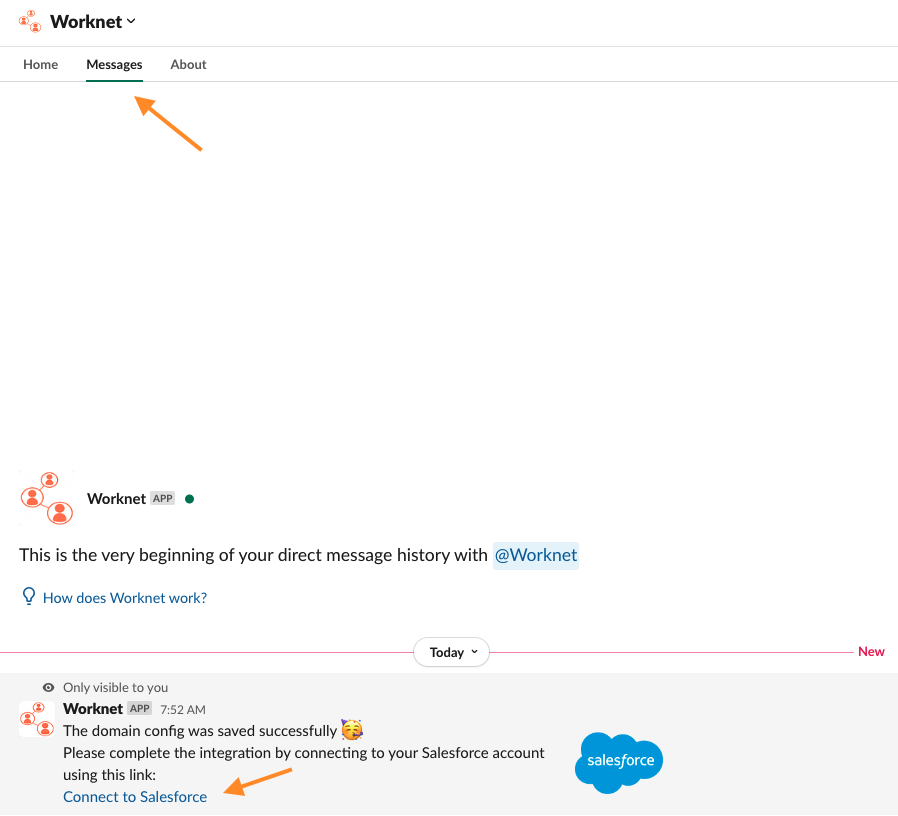Viewport: 898px width, 816px height.
Task: Open the Connect to Salesforce link
Action: [135, 797]
